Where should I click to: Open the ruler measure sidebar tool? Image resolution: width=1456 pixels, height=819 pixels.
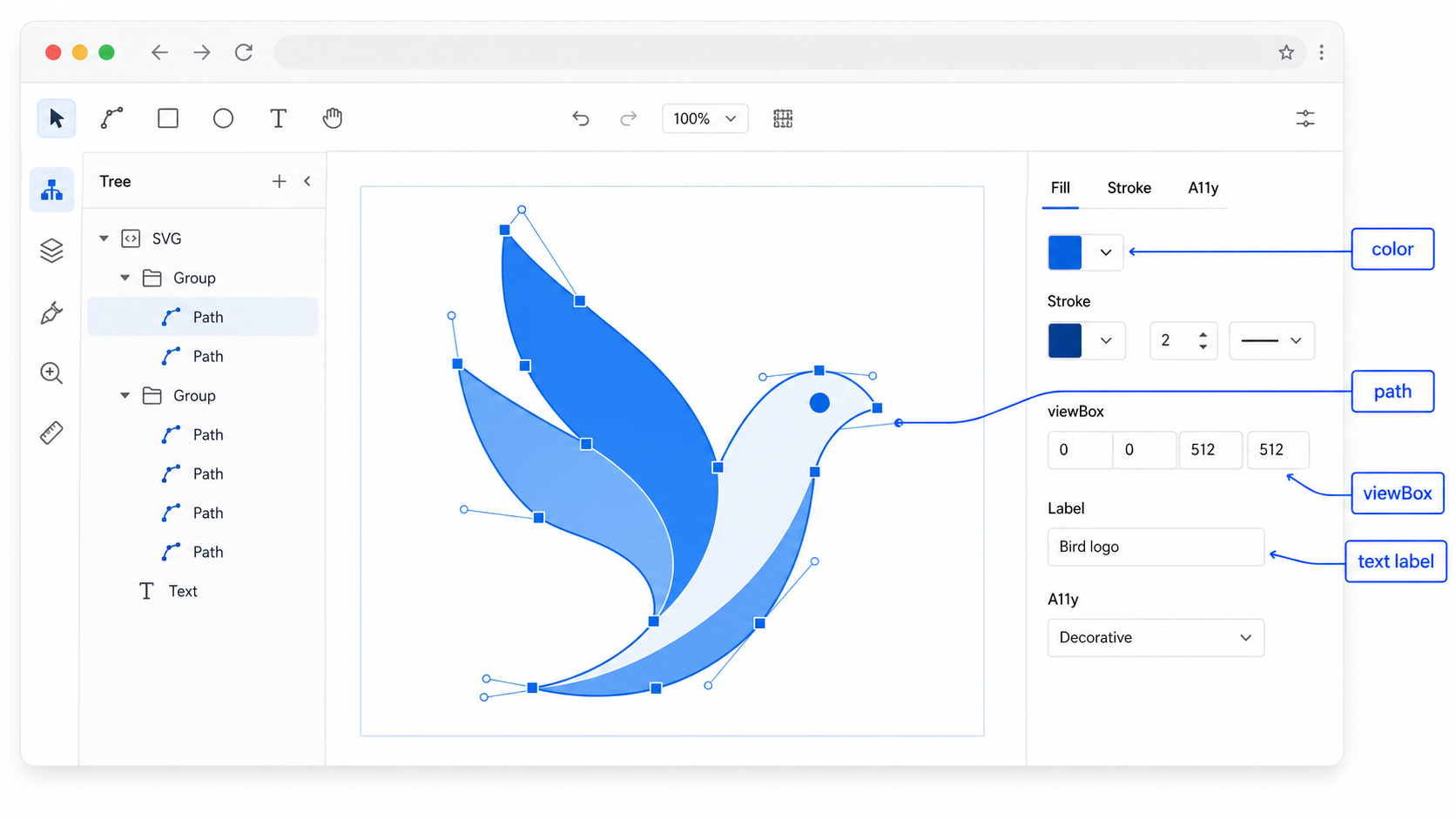pyautogui.click(x=52, y=433)
